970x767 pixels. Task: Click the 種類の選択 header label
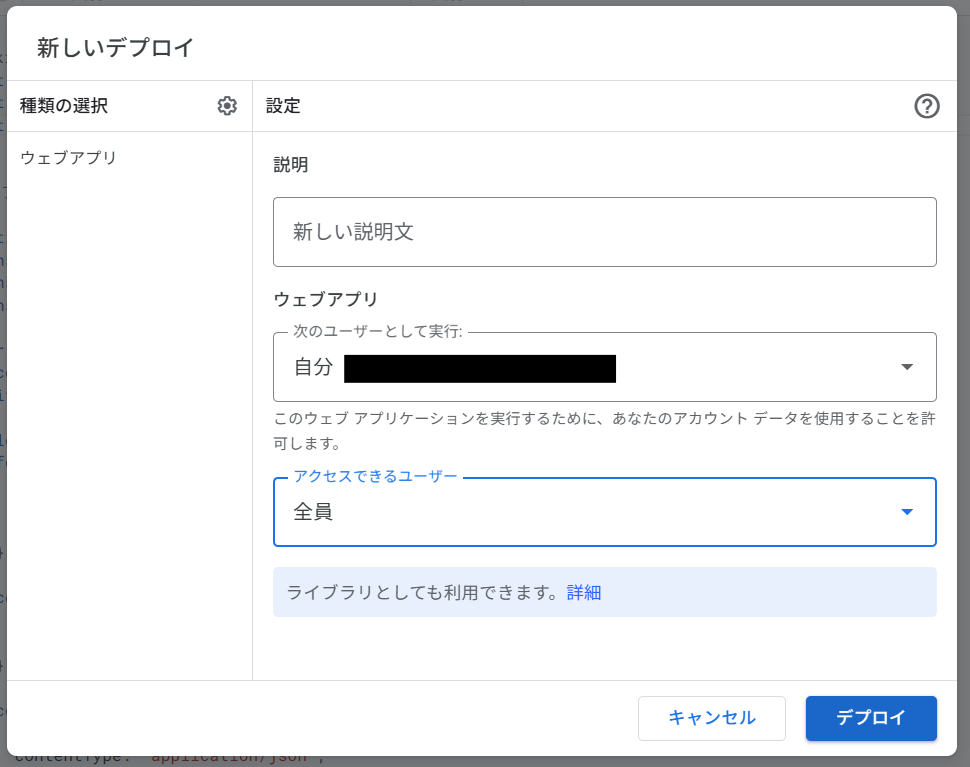64,106
